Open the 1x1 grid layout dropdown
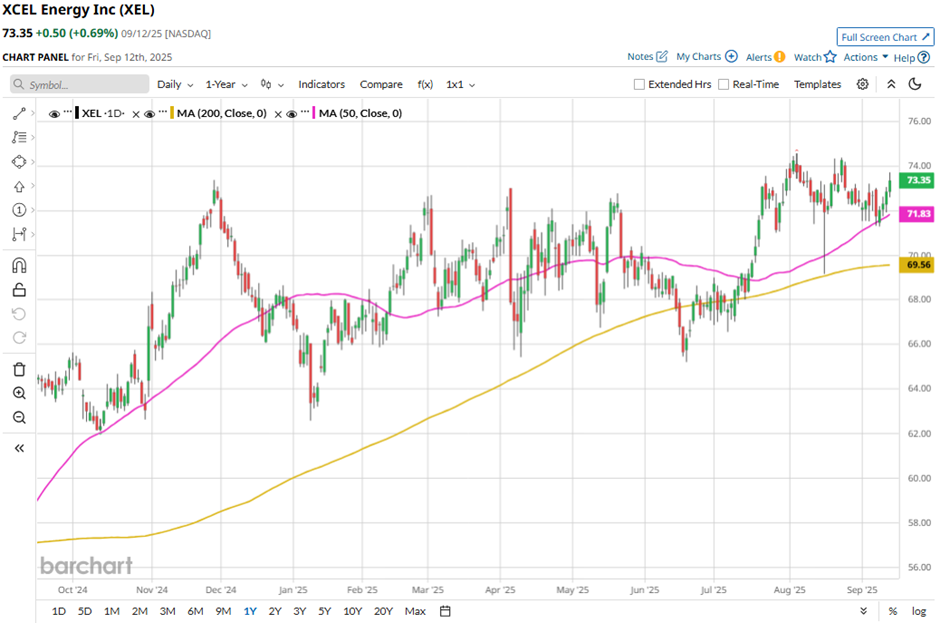Image resolution: width=940 pixels, height=623 pixels. click(460, 85)
